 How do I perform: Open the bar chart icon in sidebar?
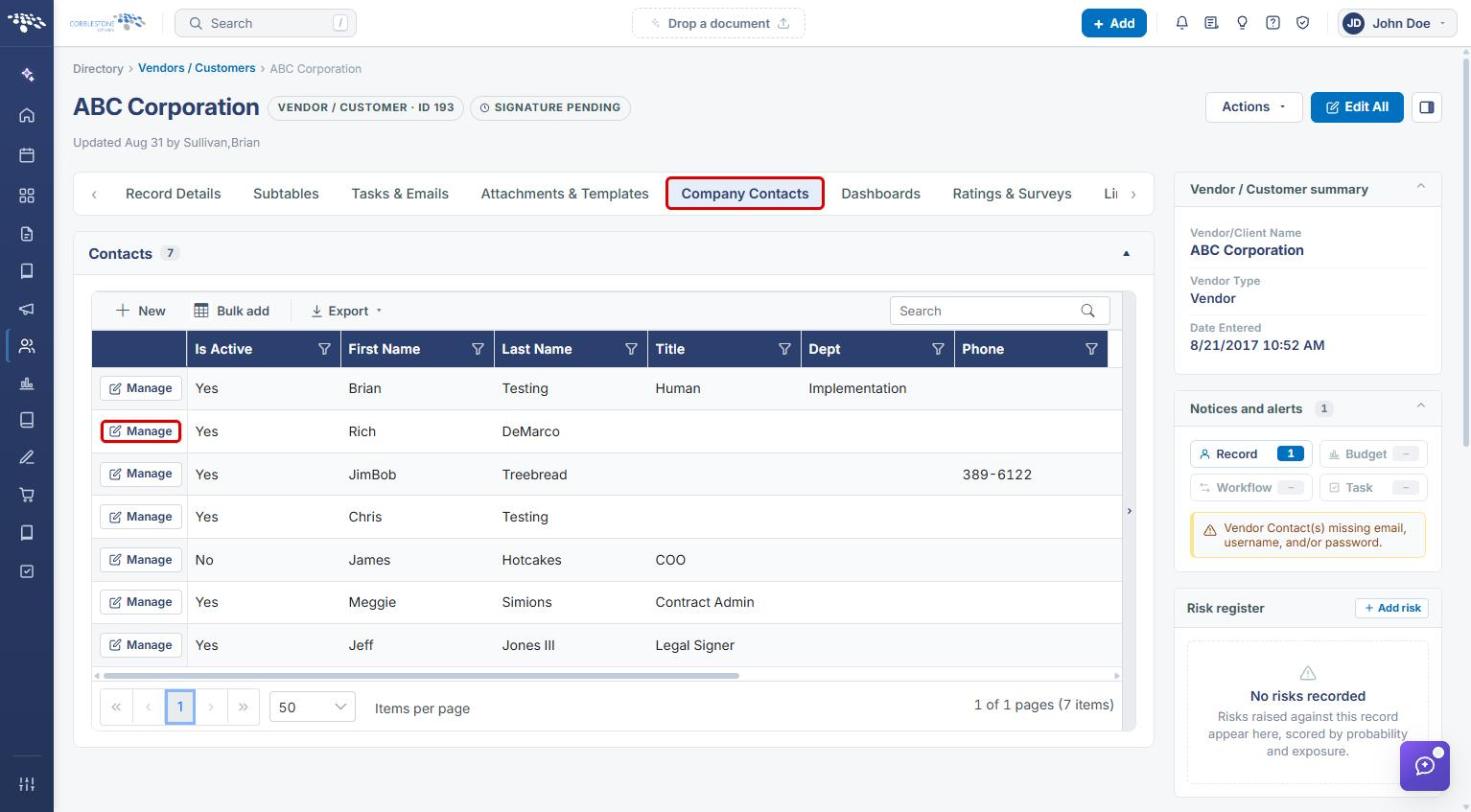(27, 383)
